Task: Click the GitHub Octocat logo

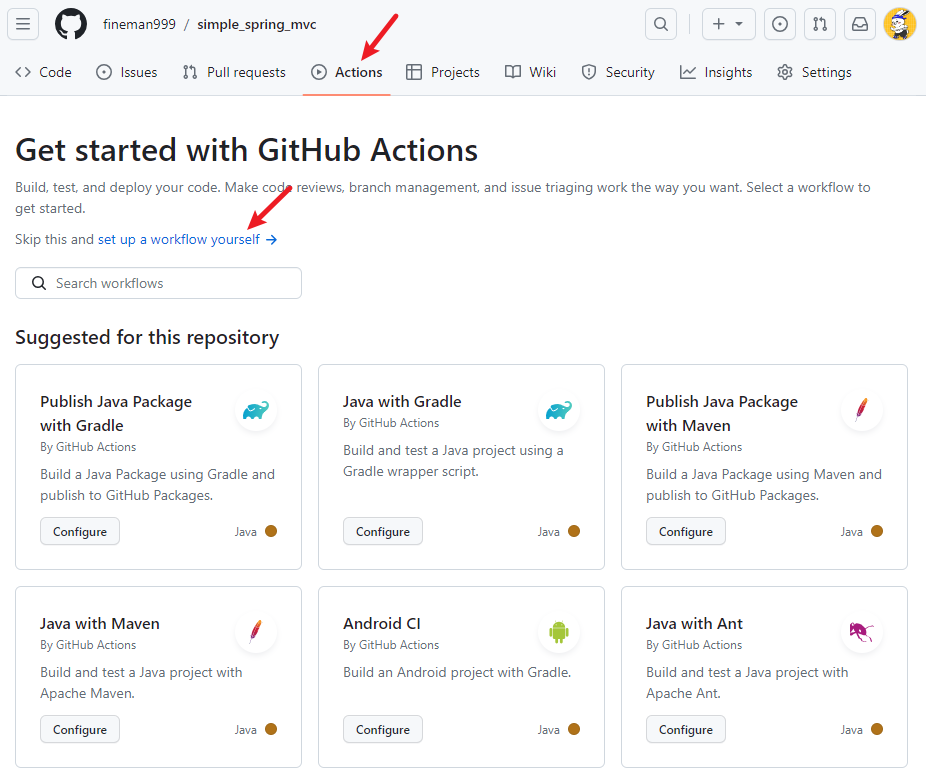Action: (71, 24)
